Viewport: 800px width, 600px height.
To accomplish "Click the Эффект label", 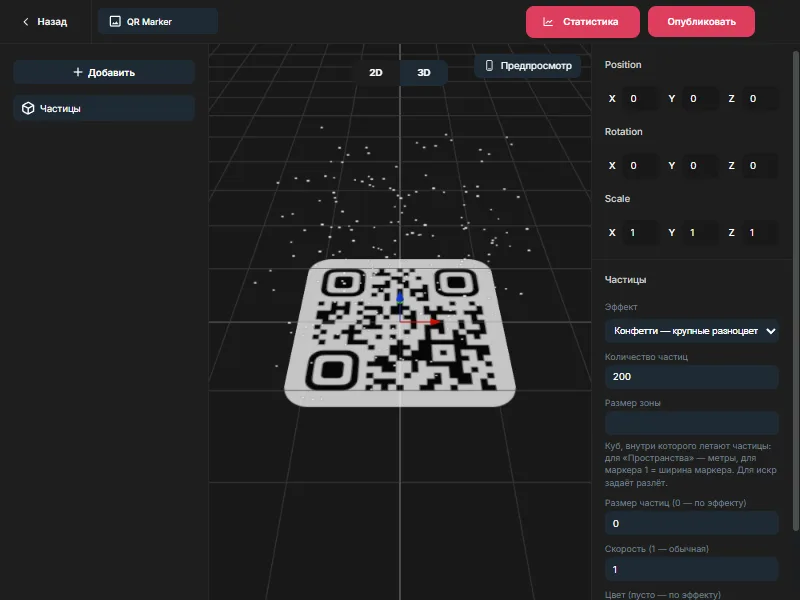I will pyautogui.click(x=621, y=307).
